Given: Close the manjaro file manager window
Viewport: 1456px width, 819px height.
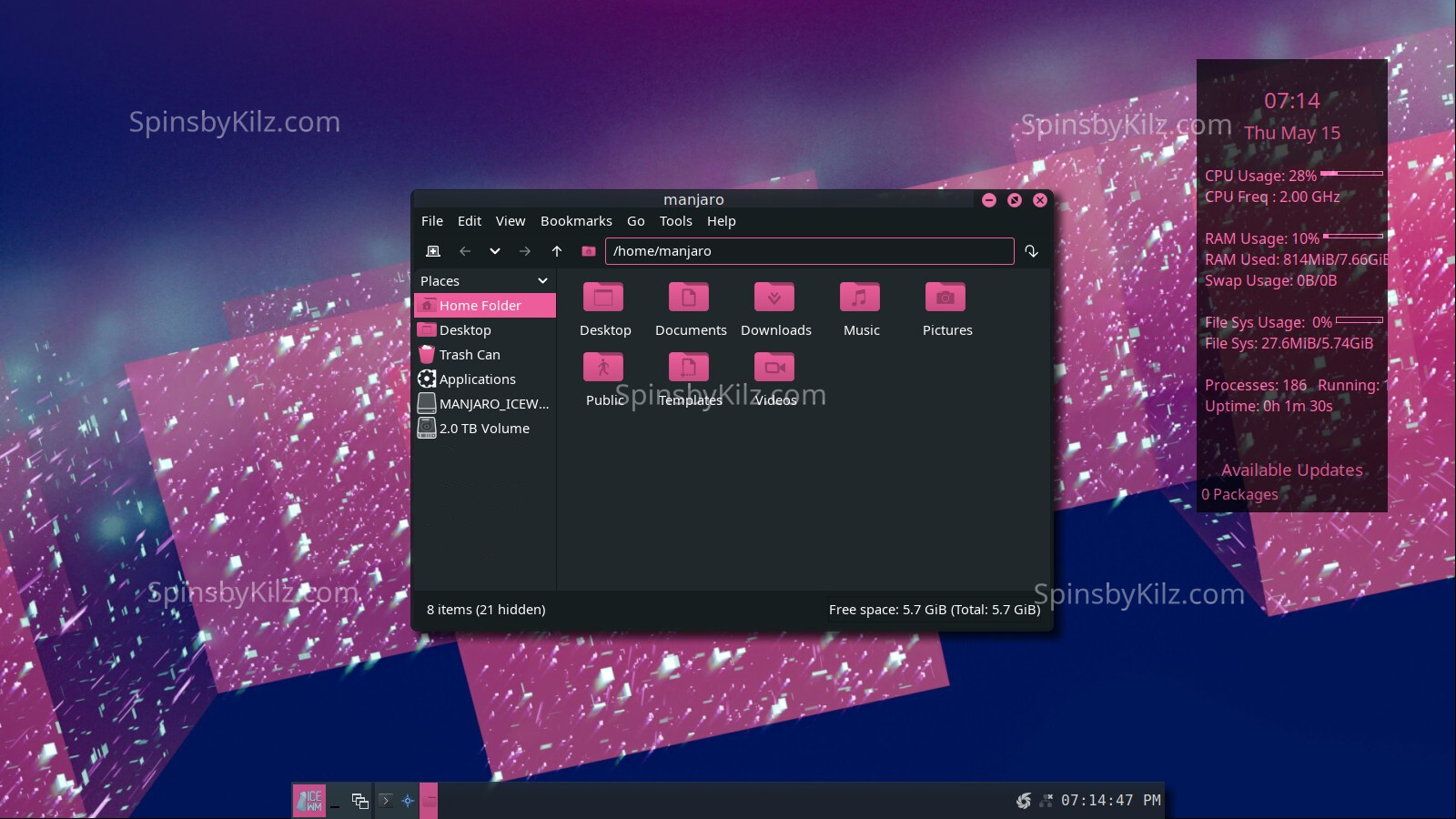Looking at the screenshot, I should [x=1040, y=200].
